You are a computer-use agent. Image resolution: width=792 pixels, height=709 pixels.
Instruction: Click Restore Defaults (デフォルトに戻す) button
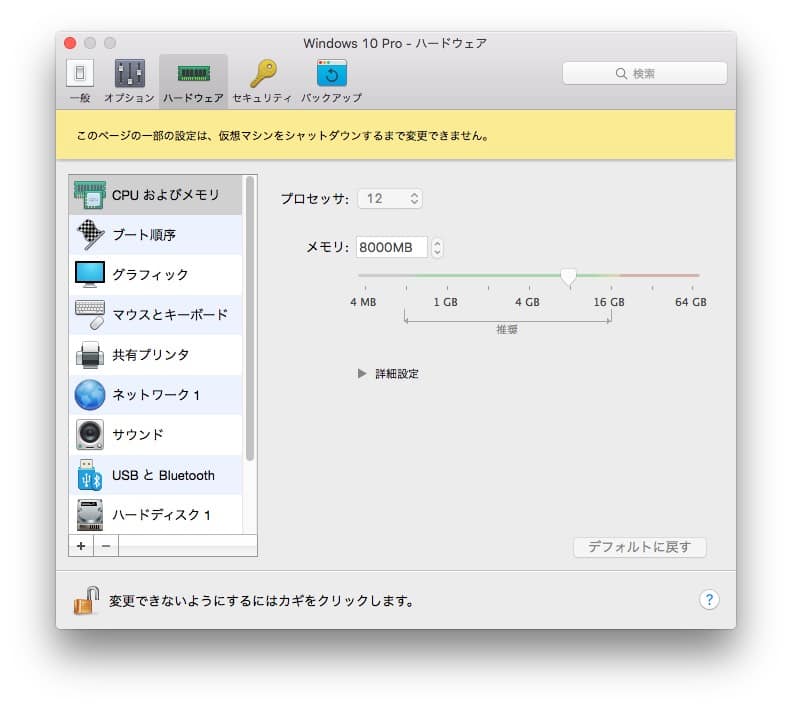click(639, 547)
